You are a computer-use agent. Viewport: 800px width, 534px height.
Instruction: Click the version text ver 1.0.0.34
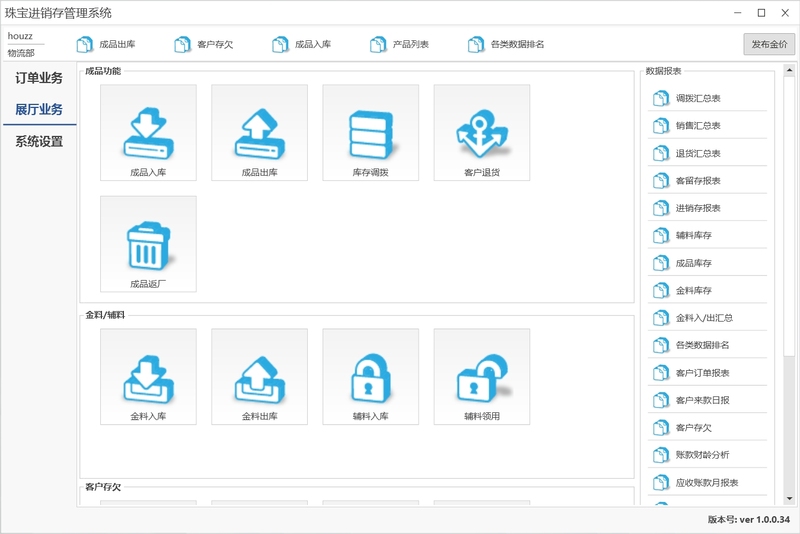coord(764,519)
